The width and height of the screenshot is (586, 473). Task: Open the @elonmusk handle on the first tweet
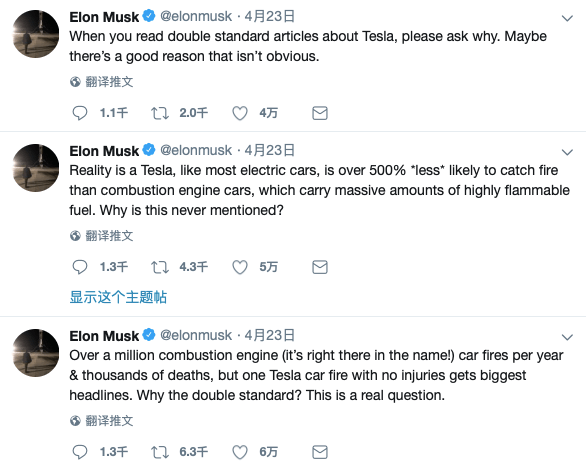pyautogui.click(x=196, y=16)
